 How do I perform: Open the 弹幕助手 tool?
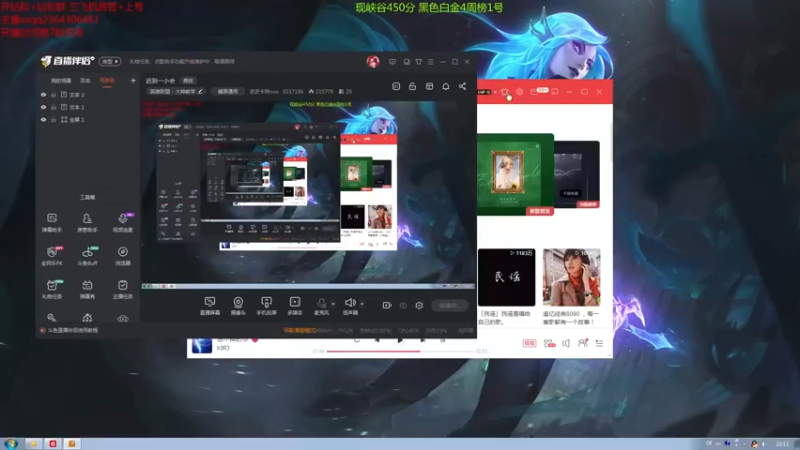point(52,222)
